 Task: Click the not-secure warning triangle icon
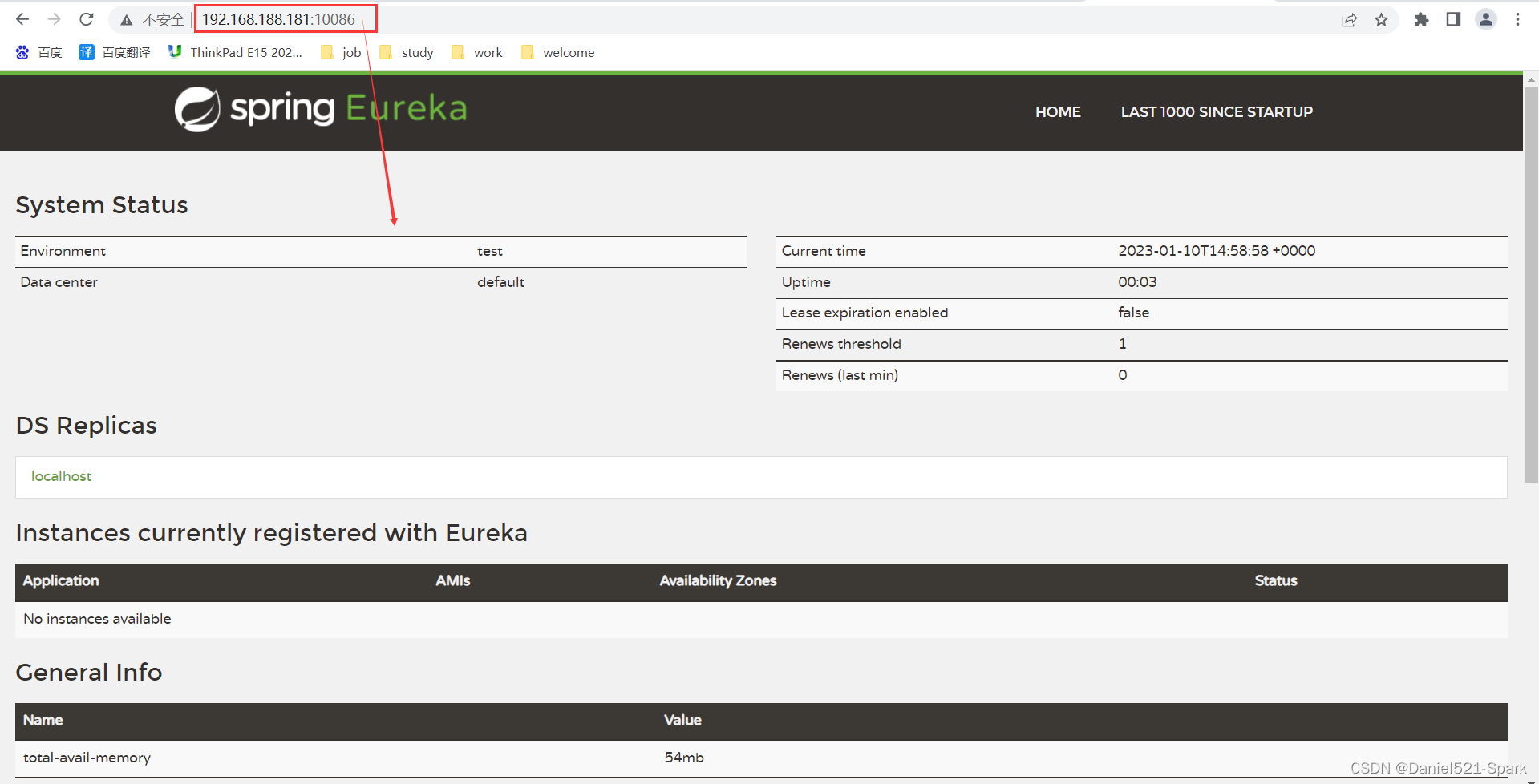click(126, 20)
